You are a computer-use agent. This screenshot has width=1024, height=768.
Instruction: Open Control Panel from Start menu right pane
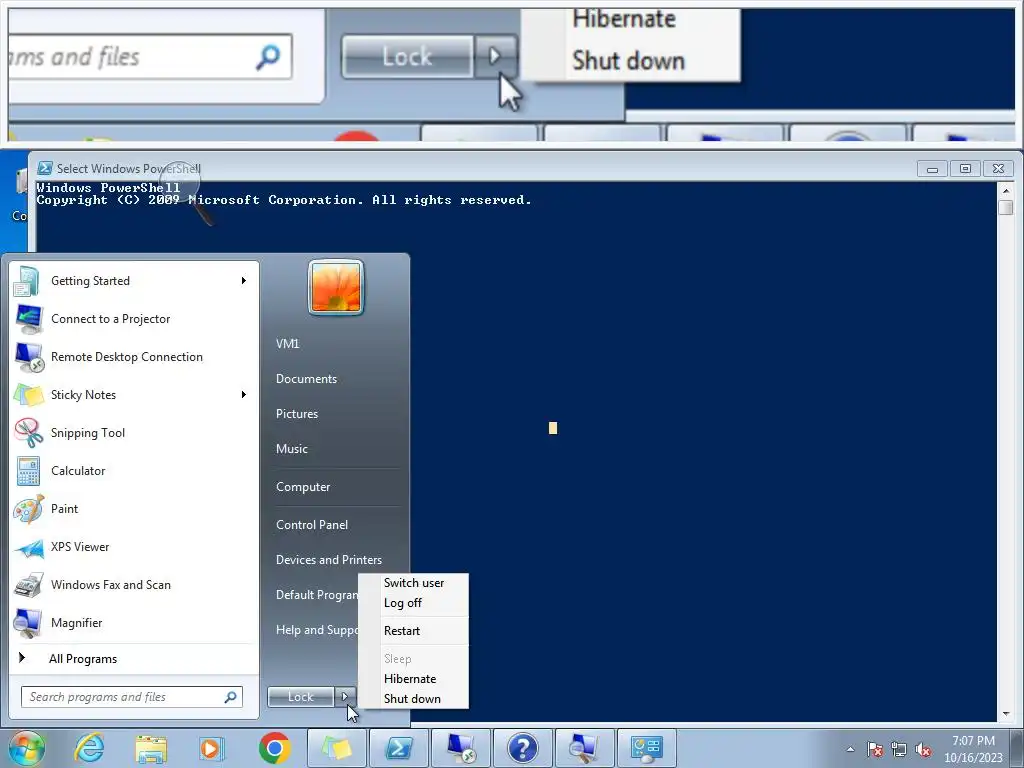pos(312,525)
